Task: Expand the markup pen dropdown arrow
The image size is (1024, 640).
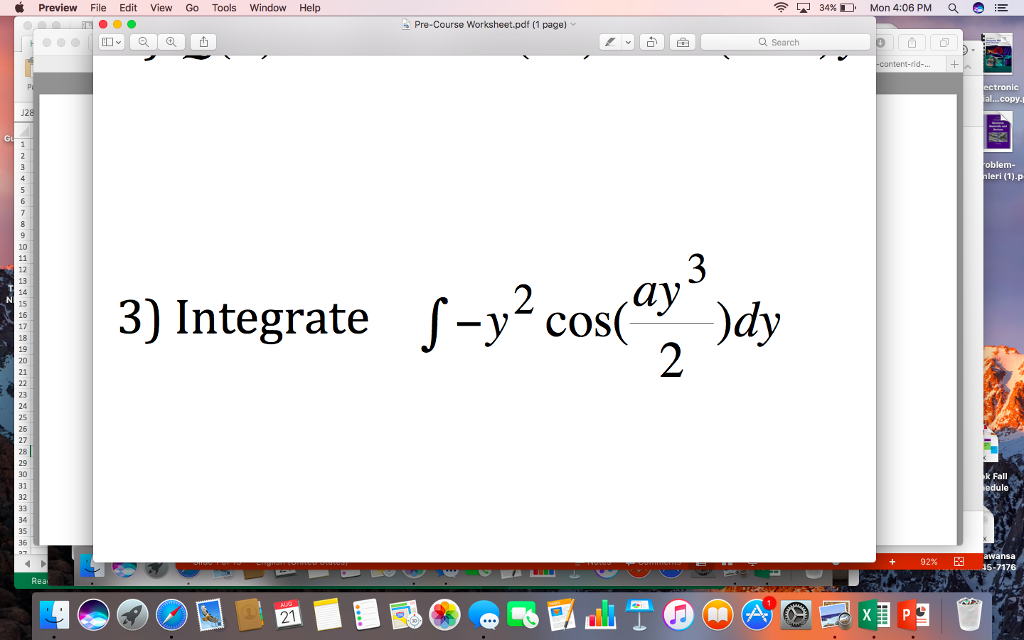Action: coord(627,42)
